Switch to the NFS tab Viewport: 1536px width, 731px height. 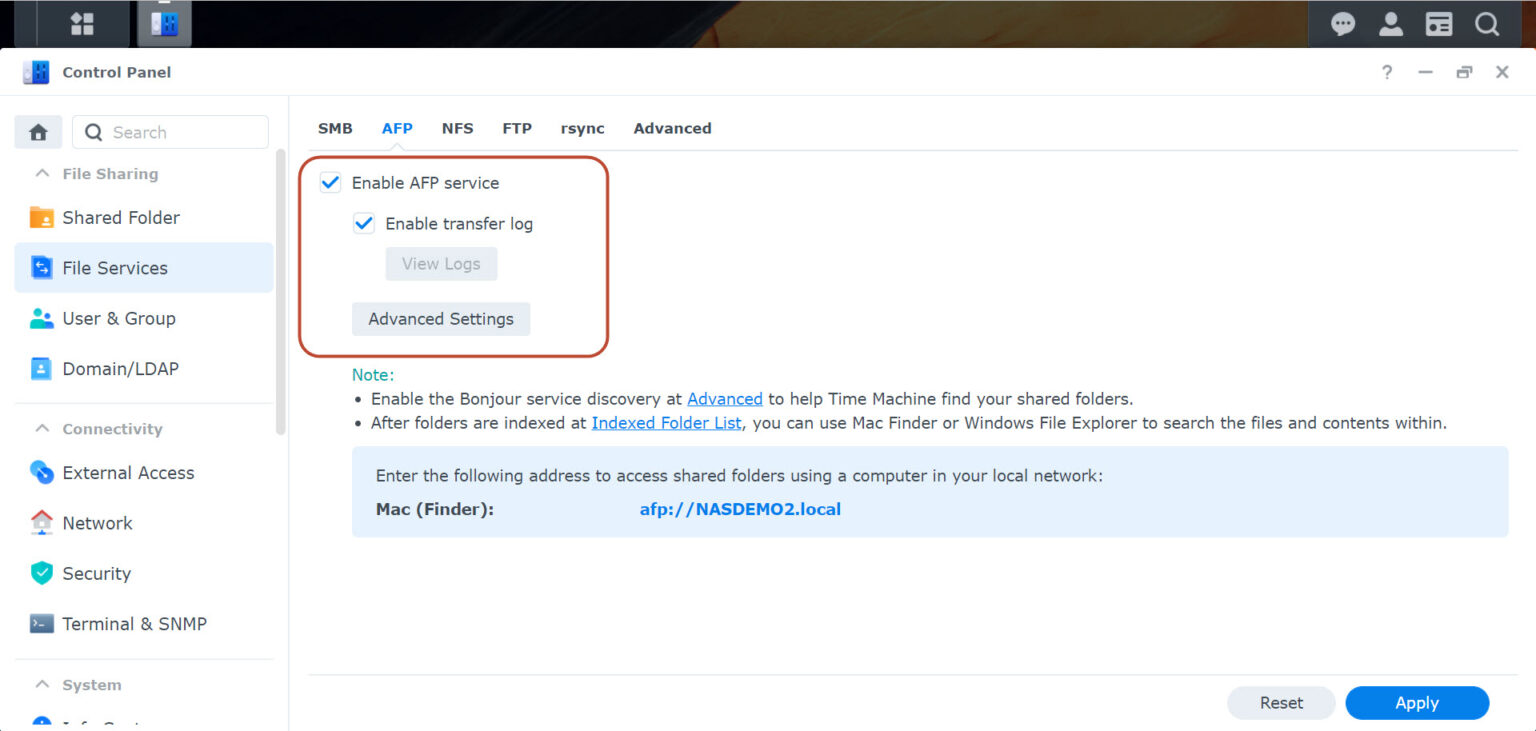click(x=457, y=128)
